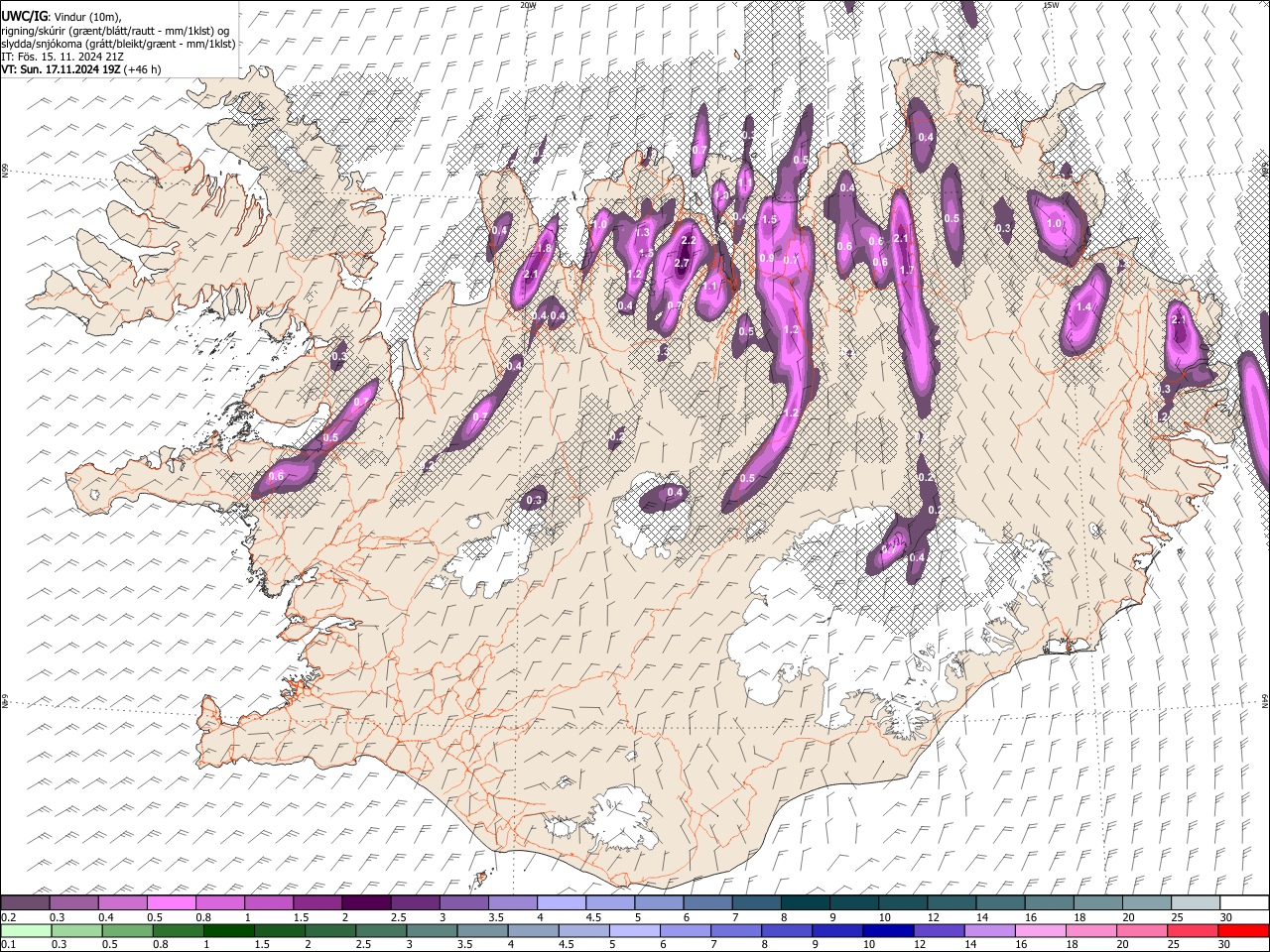The height and width of the screenshot is (952, 1270).
Task: Click the 'UWC/IG: Vindur (10m)' title text
Action: coord(62,16)
